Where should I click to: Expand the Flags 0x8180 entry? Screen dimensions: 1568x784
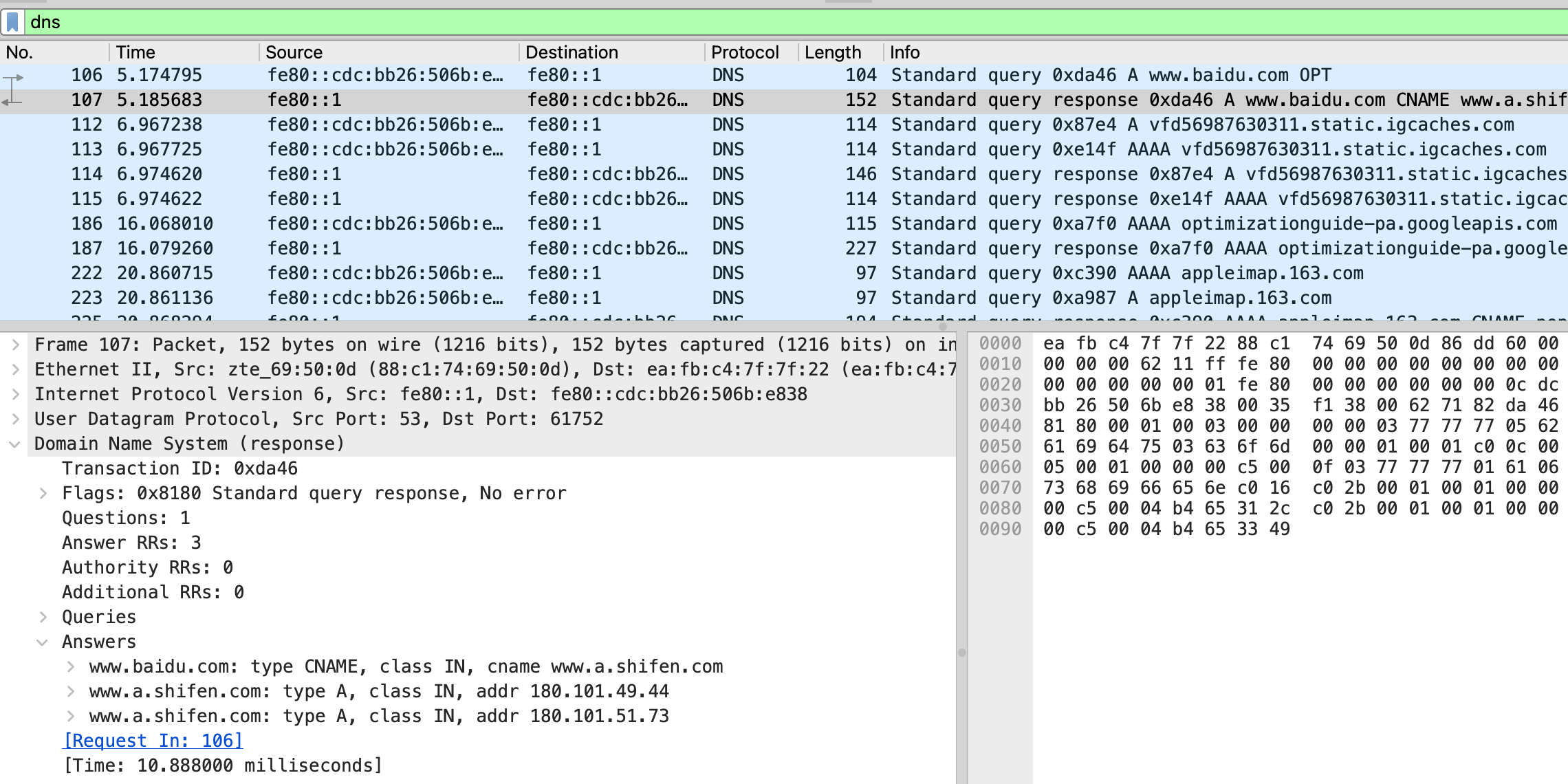click(43, 493)
